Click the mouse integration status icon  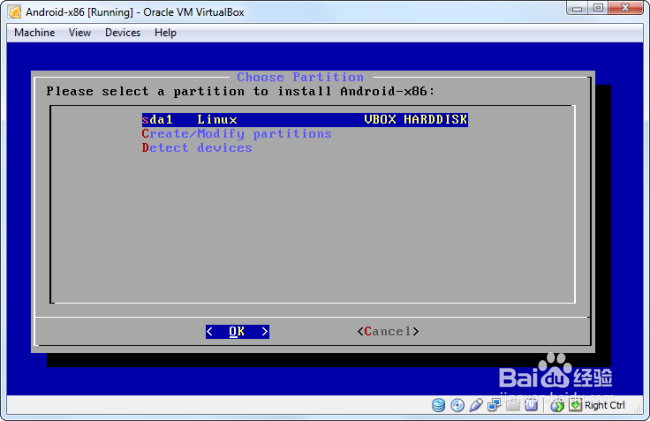tap(557, 405)
